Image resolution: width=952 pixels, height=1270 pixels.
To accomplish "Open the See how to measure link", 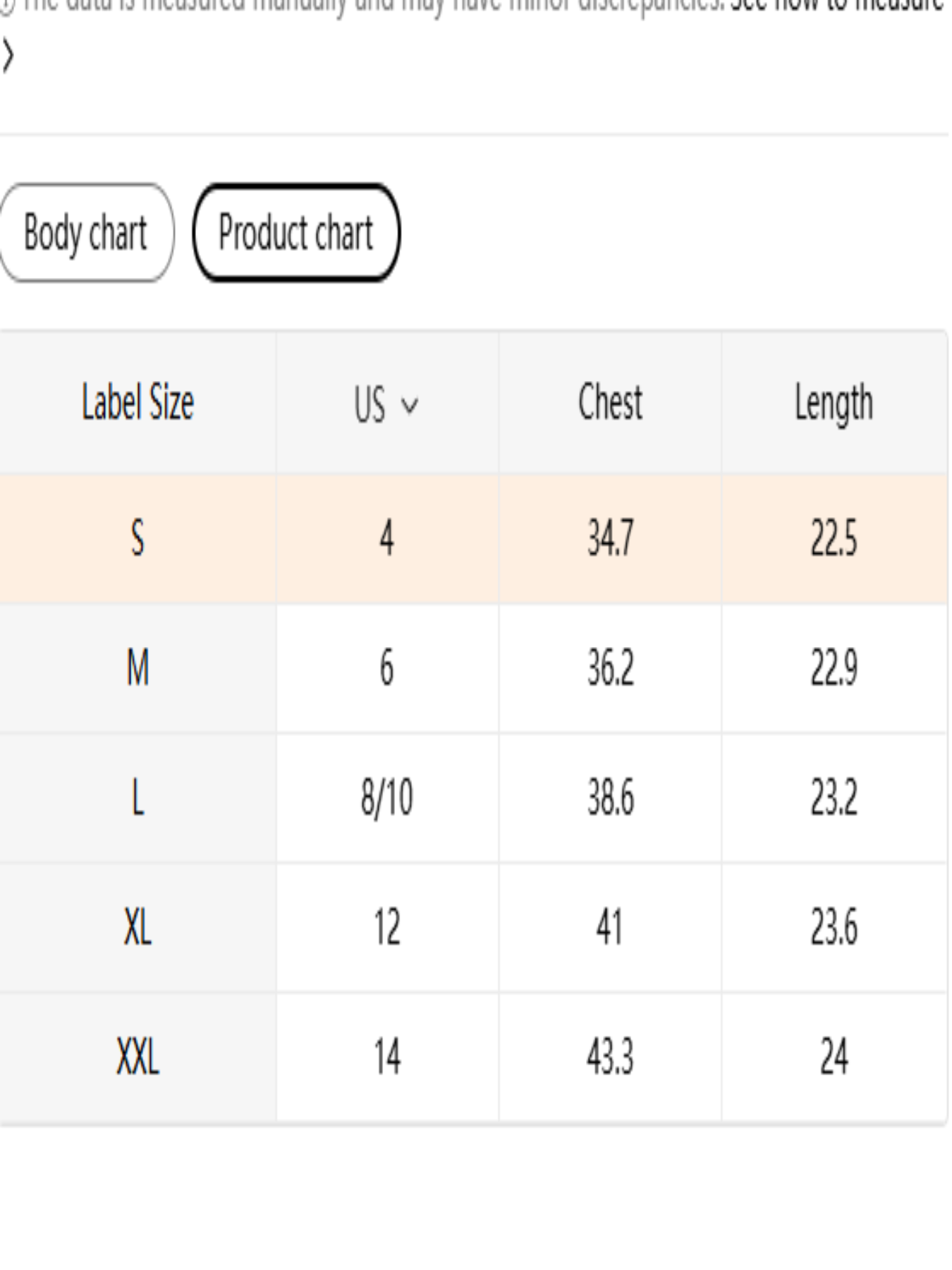I will tap(838, 6).
